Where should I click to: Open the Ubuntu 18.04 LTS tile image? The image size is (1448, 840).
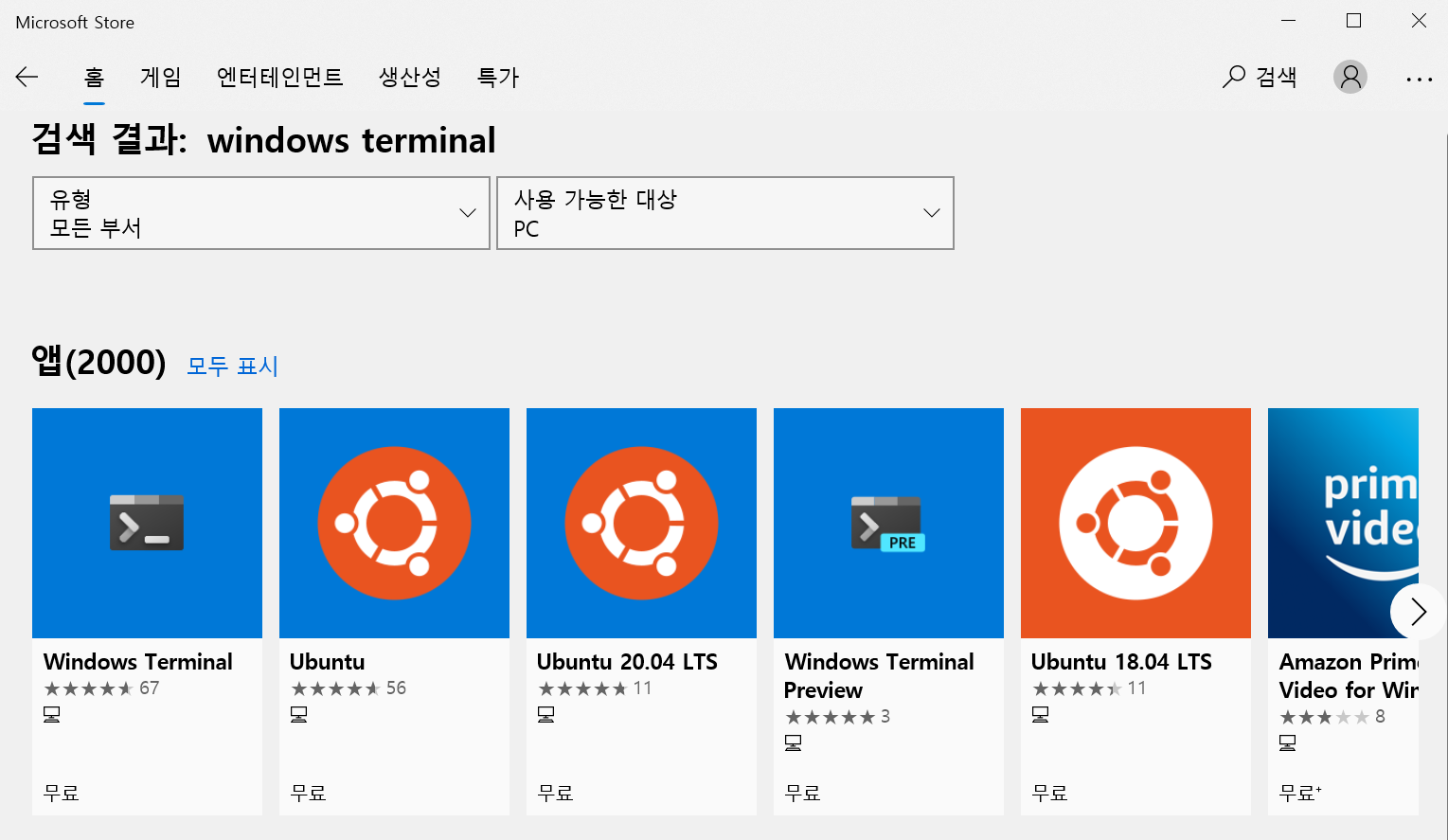tap(1135, 523)
